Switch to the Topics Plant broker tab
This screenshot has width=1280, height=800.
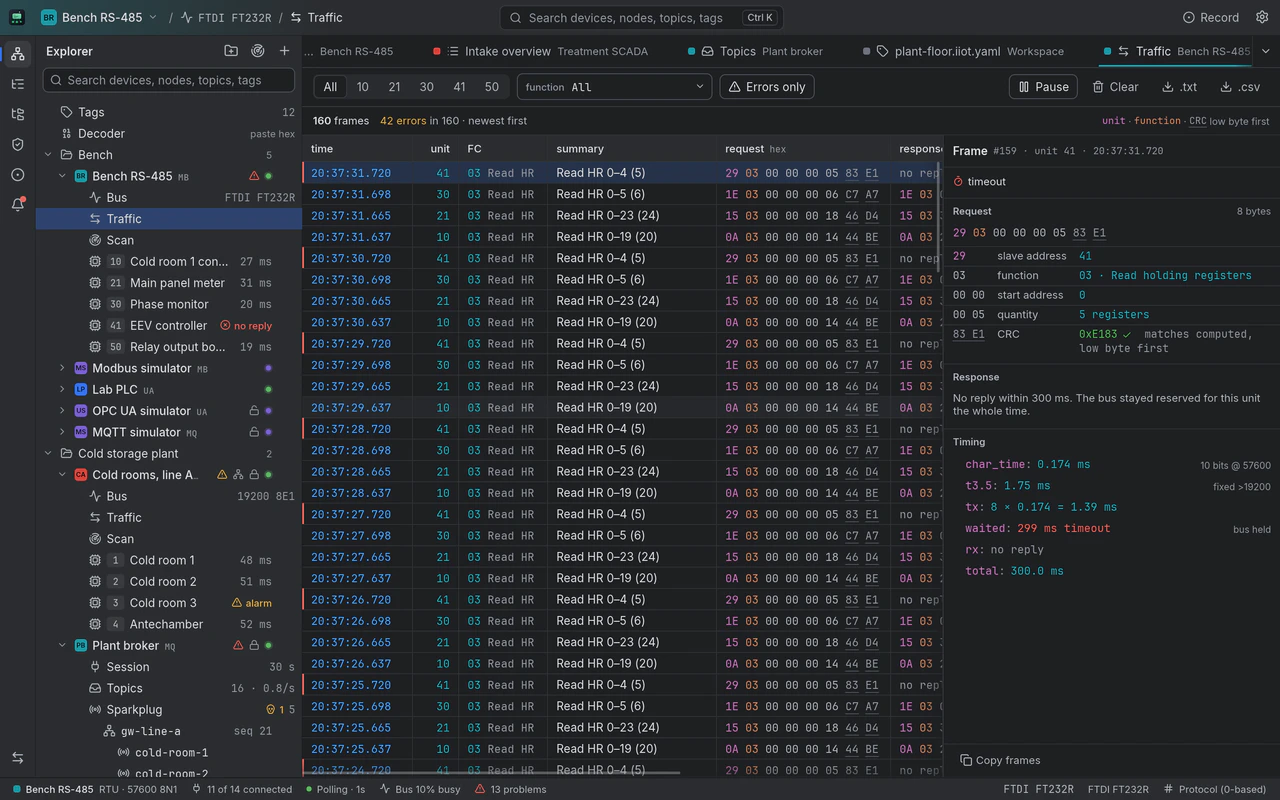[755, 51]
